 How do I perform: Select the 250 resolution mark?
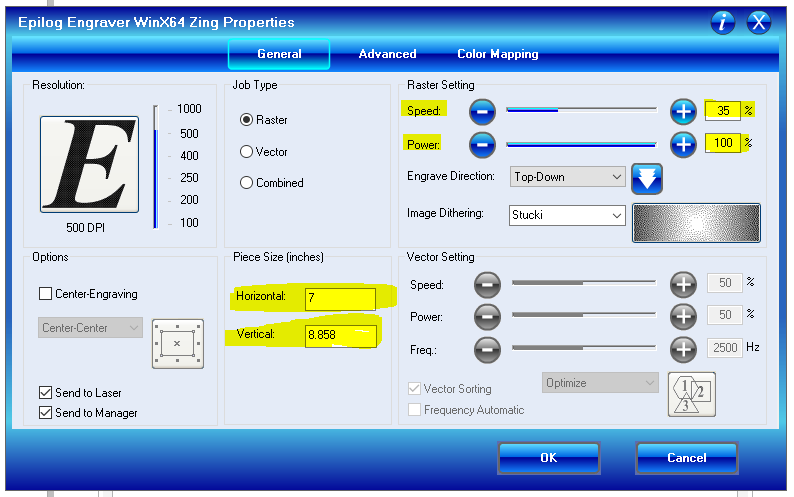point(189,178)
